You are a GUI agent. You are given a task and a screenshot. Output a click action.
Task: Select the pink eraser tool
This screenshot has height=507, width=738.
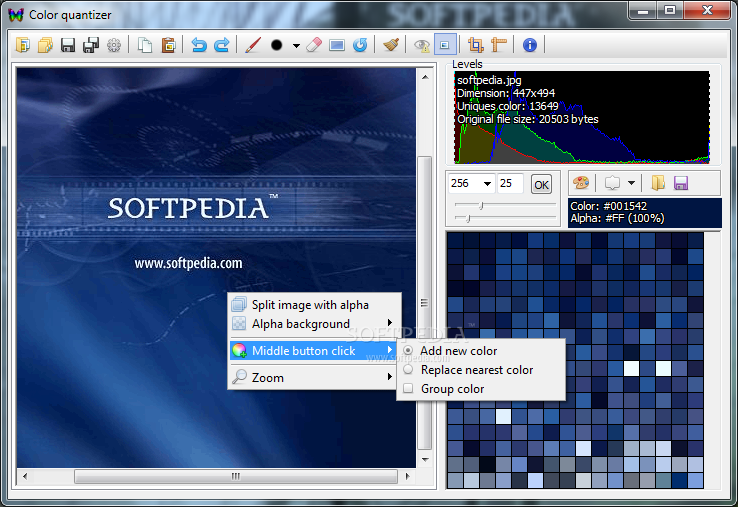click(x=314, y=45)
